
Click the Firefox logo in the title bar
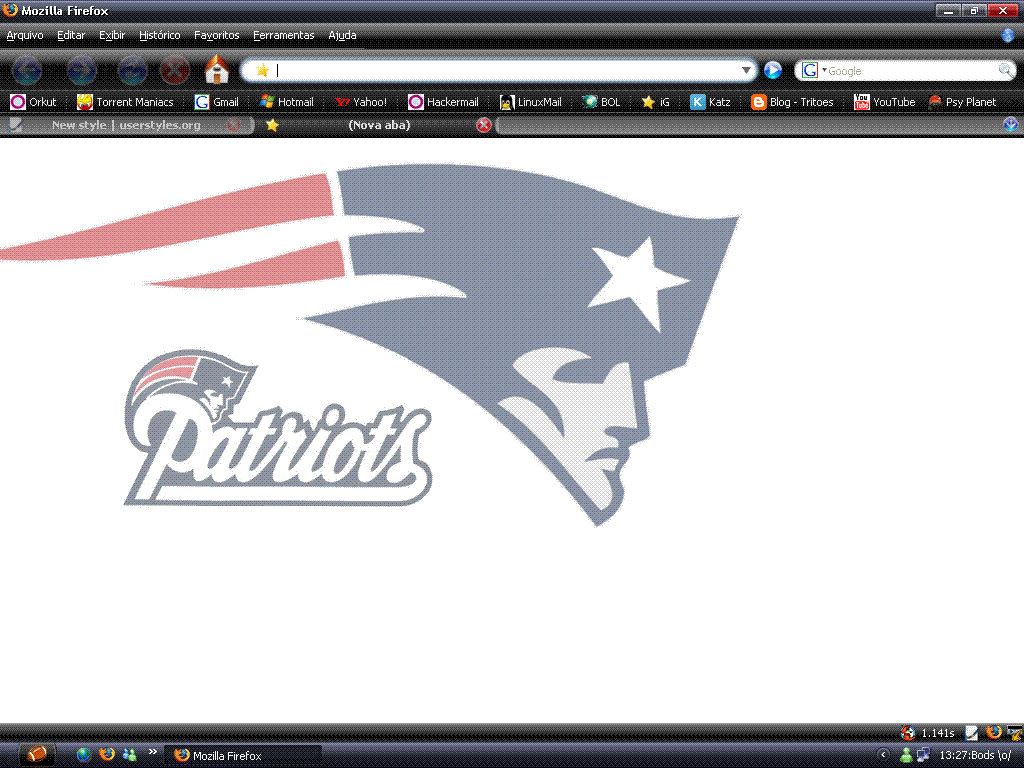10,10
